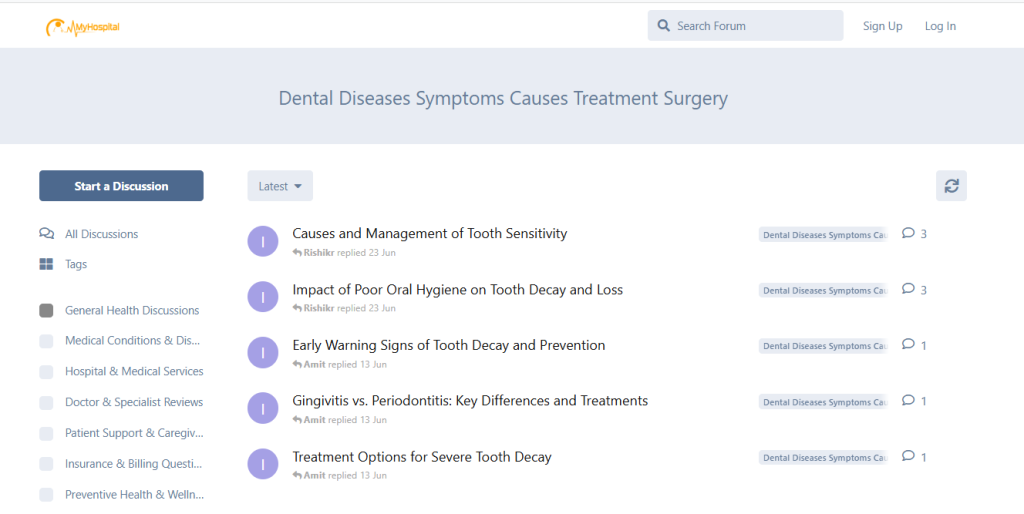Select the General Health Discussions tag square
The image size is (1024, 514).
click(x=46, y=310)
